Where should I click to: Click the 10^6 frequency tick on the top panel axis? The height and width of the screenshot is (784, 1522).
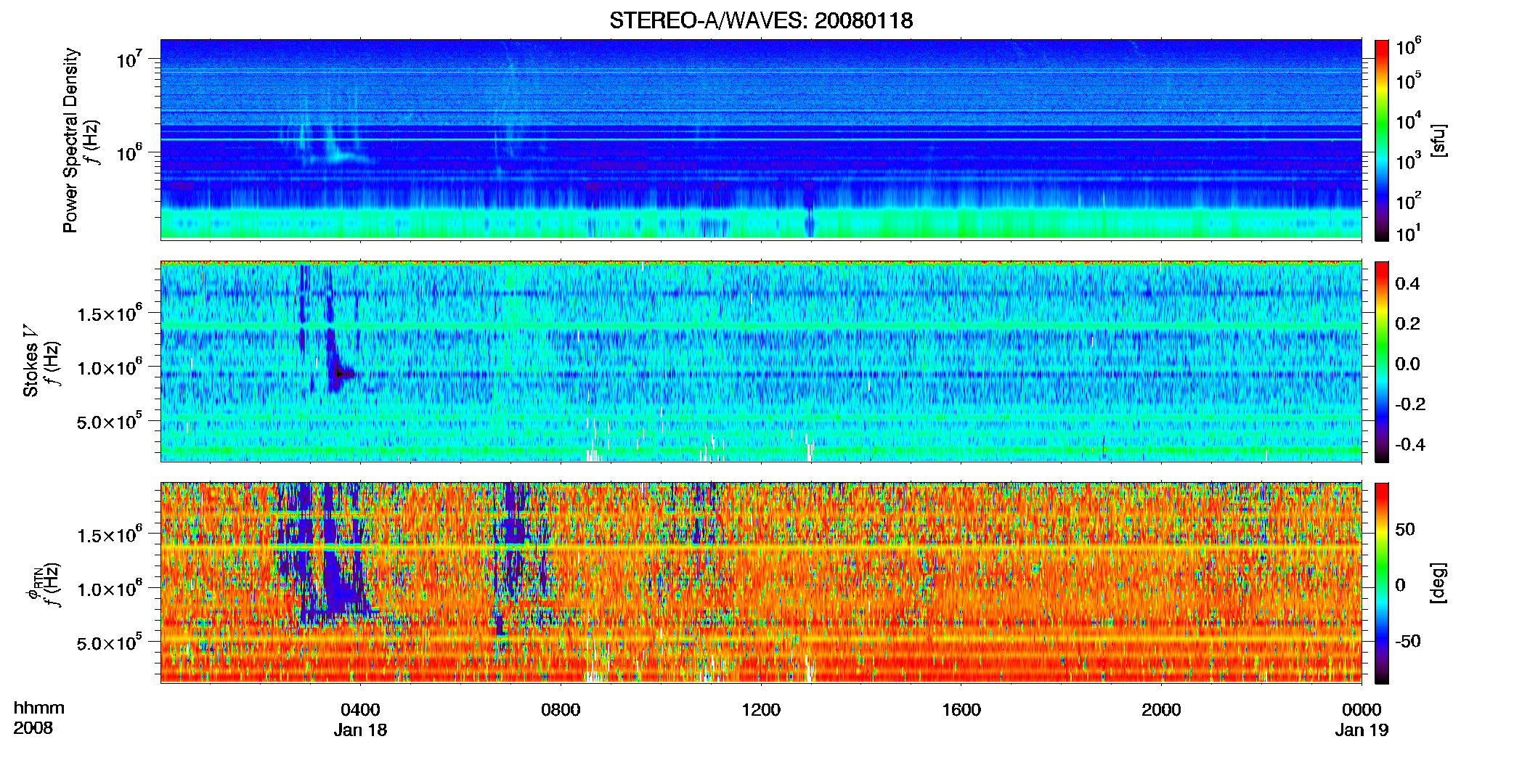tap(130, 152)
